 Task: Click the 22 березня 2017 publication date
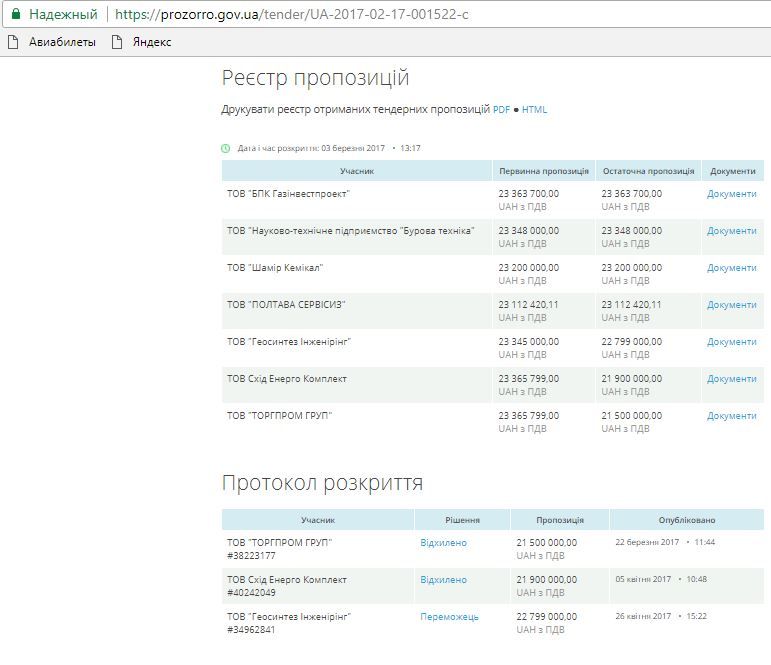(647, 542)
